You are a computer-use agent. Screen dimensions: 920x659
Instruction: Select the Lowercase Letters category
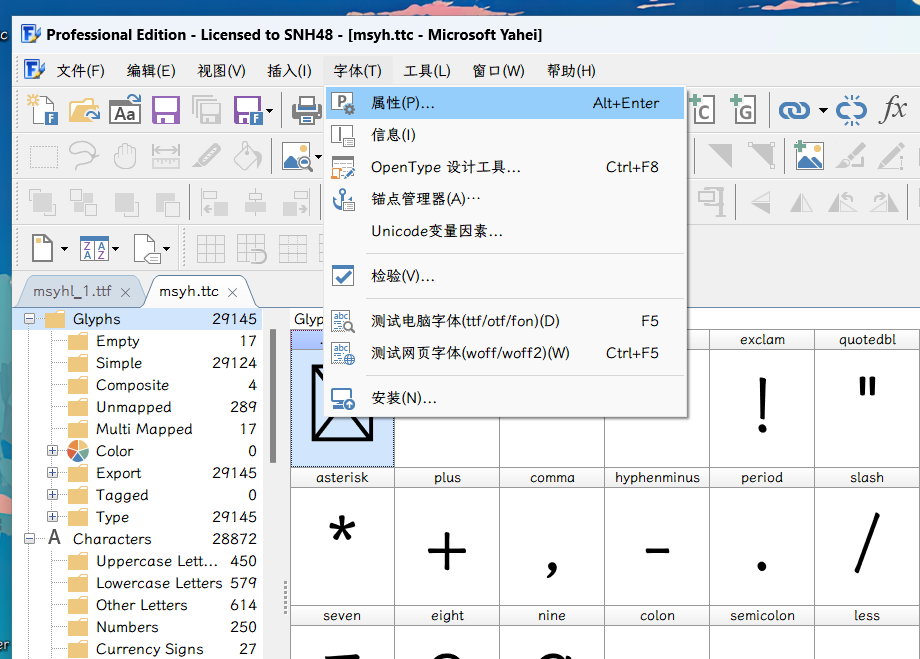point(161,583)
